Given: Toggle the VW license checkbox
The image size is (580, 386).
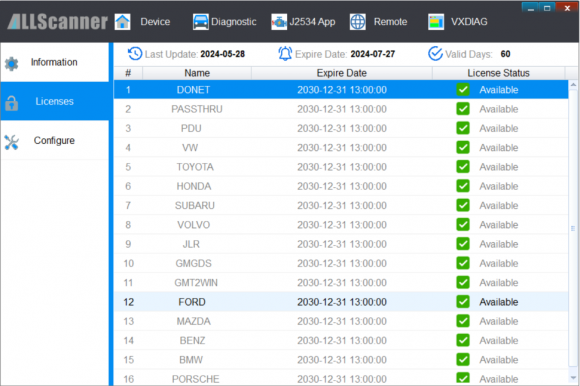Looking at the screenshot, I should coord(463,147).
